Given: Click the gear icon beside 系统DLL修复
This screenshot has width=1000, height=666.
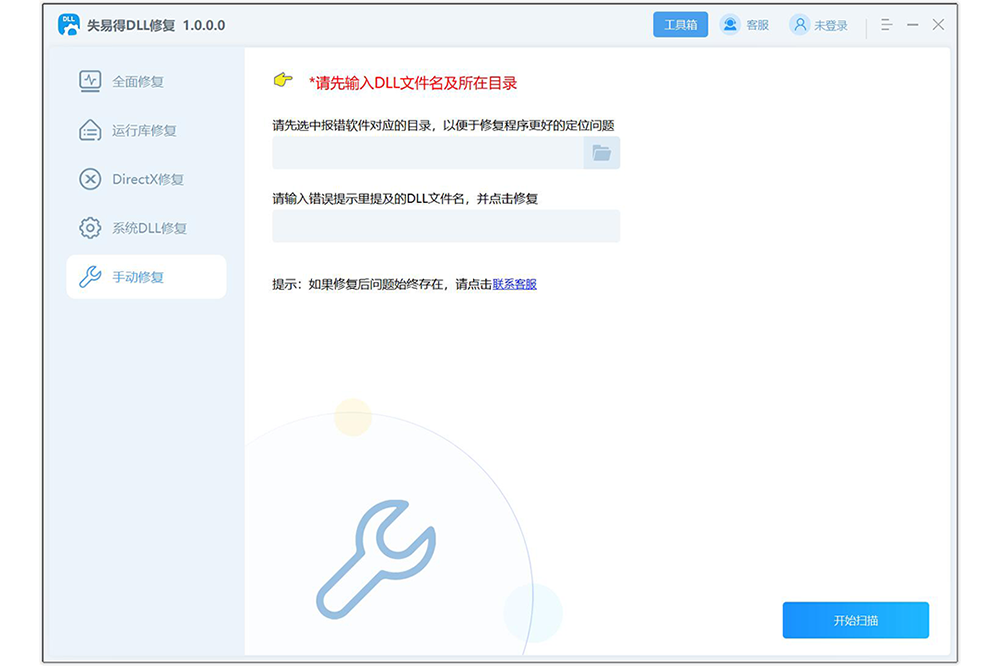Looking at the screenshot, I should coord(88,228).
